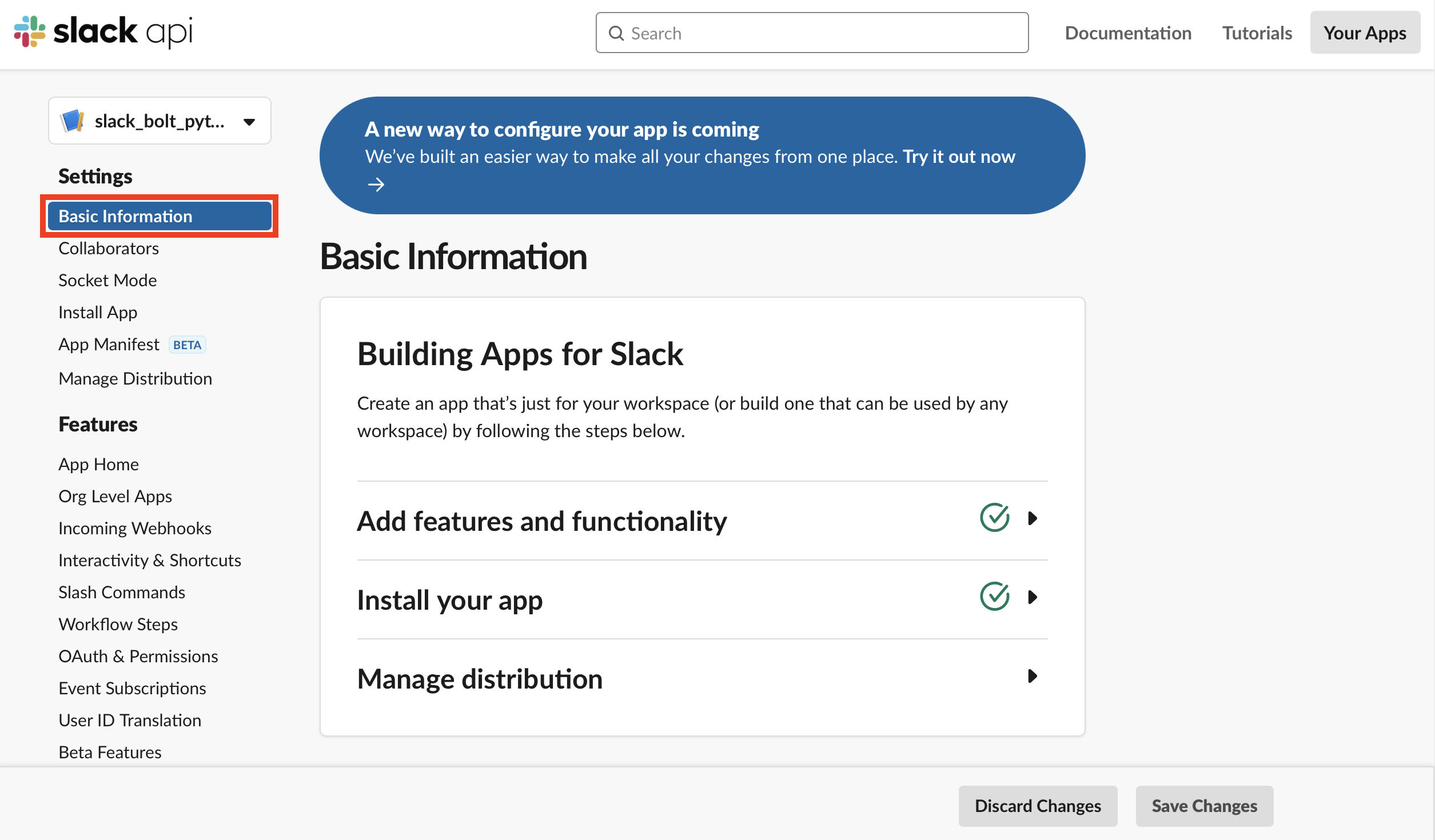
Task: Open App Home feature page
Action: tap(98, 464)
